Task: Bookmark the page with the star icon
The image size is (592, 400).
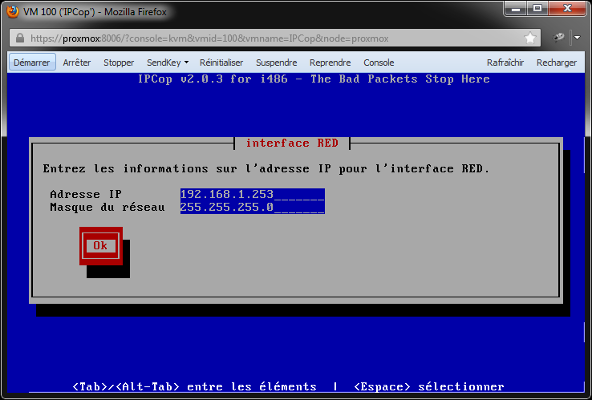Action: coord(530,38)
